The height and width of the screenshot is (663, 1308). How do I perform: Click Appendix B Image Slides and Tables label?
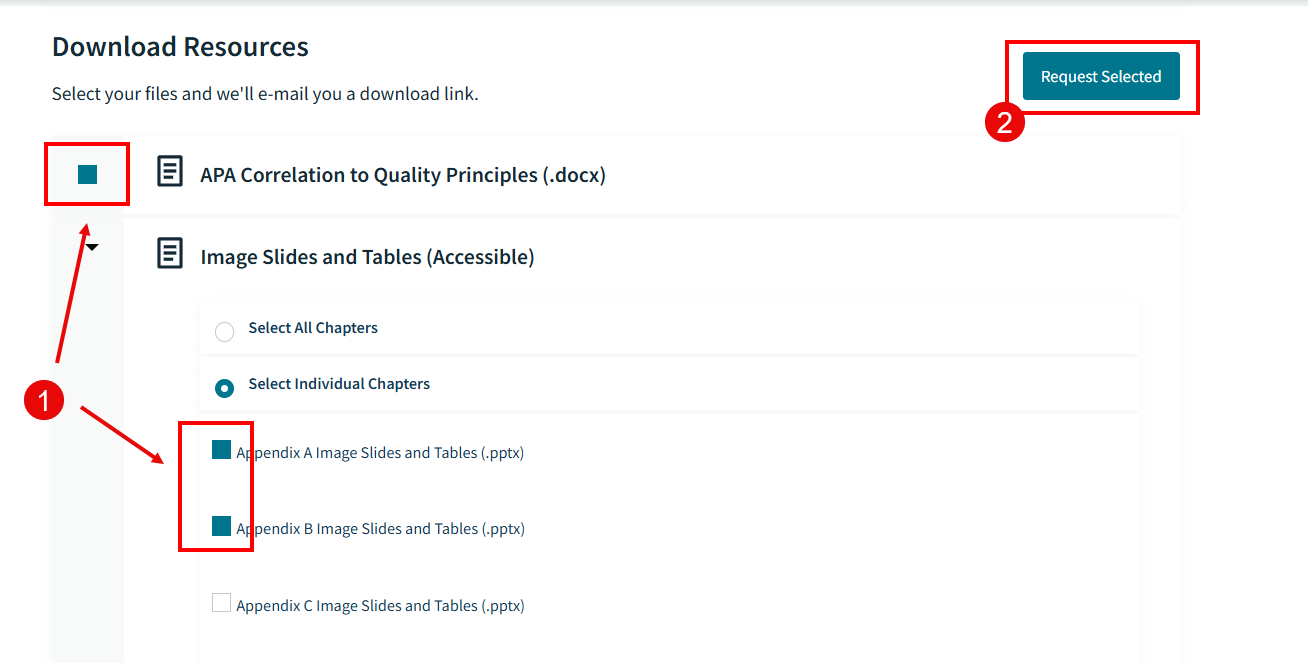click(380, 529)
